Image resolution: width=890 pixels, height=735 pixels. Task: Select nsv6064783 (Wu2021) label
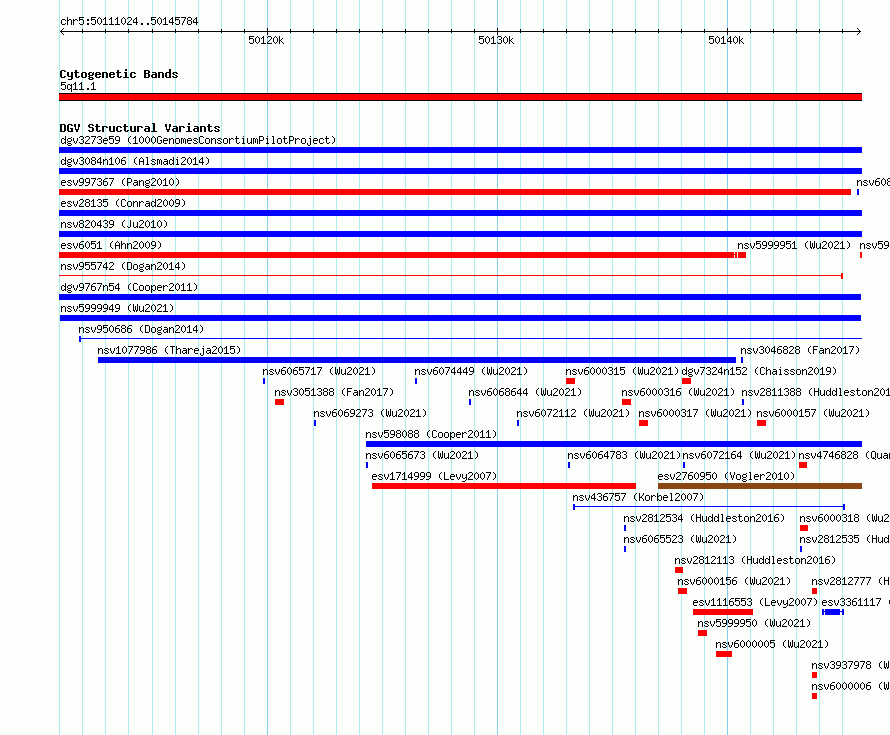click(624, 455)
